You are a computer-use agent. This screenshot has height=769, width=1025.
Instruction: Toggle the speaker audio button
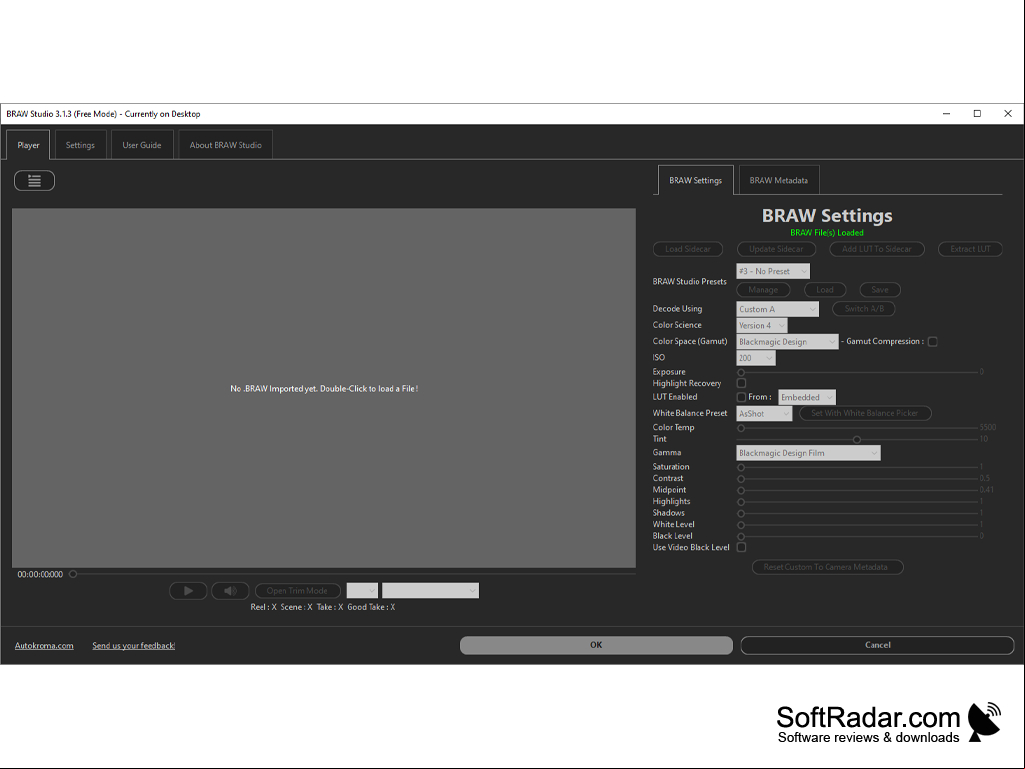pyautogui.click(x=230, y=591)
